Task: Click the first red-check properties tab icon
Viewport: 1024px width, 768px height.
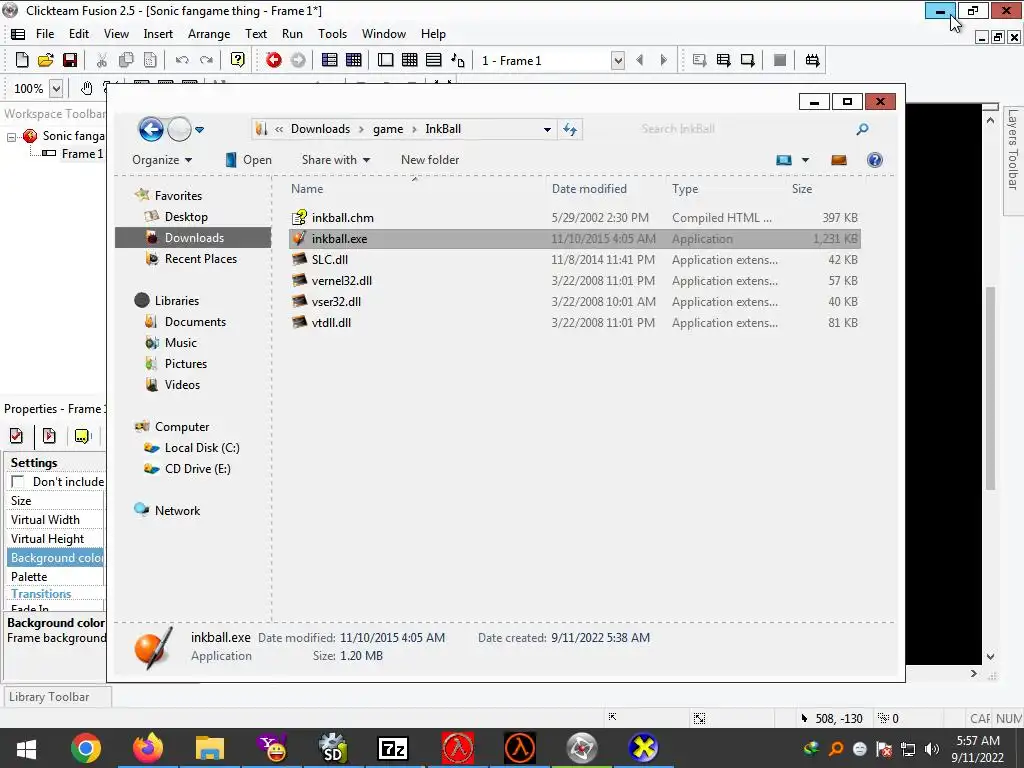Action: [17, 436]
